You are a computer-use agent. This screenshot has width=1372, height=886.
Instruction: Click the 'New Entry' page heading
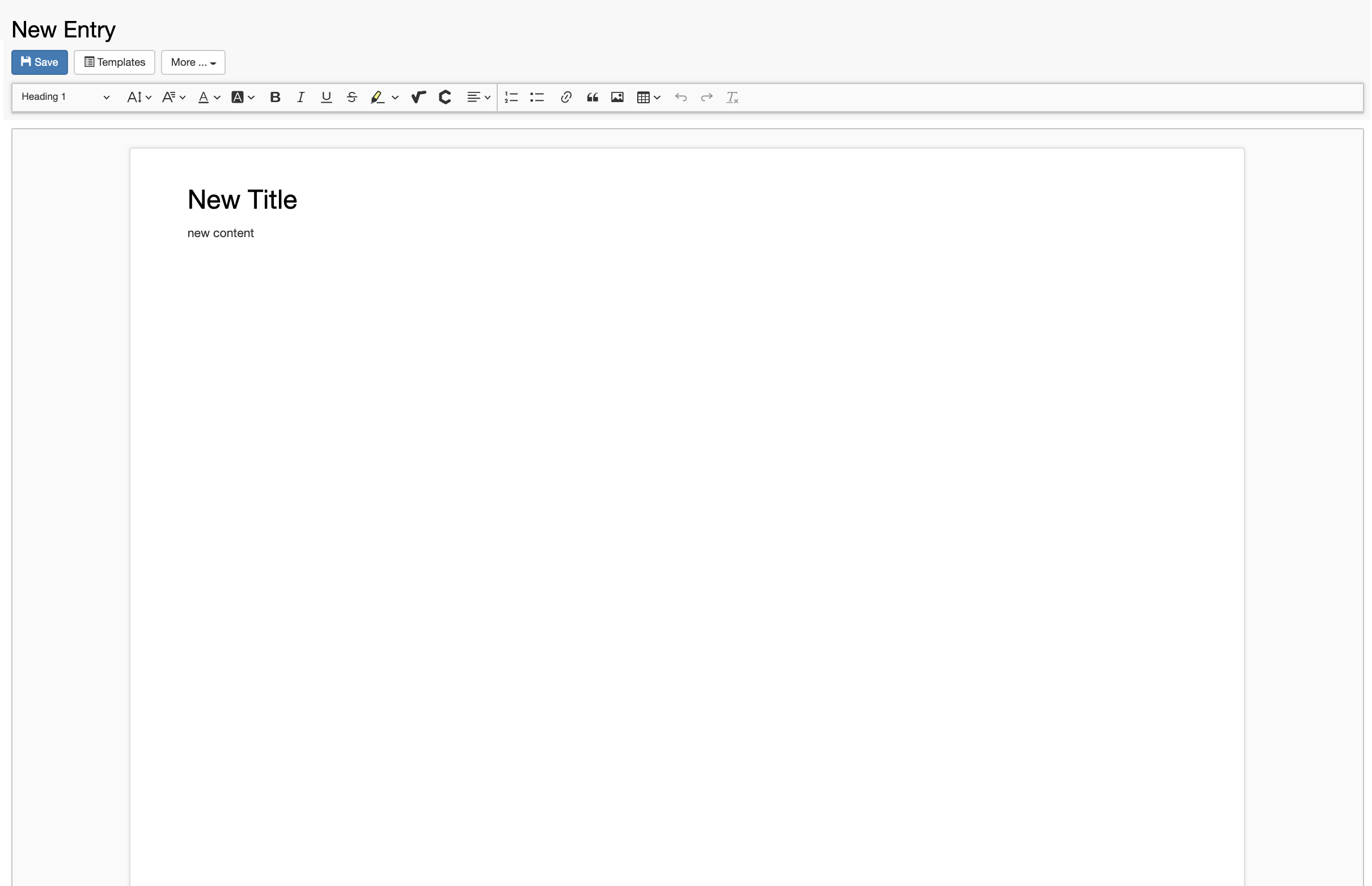coord(63,29)
